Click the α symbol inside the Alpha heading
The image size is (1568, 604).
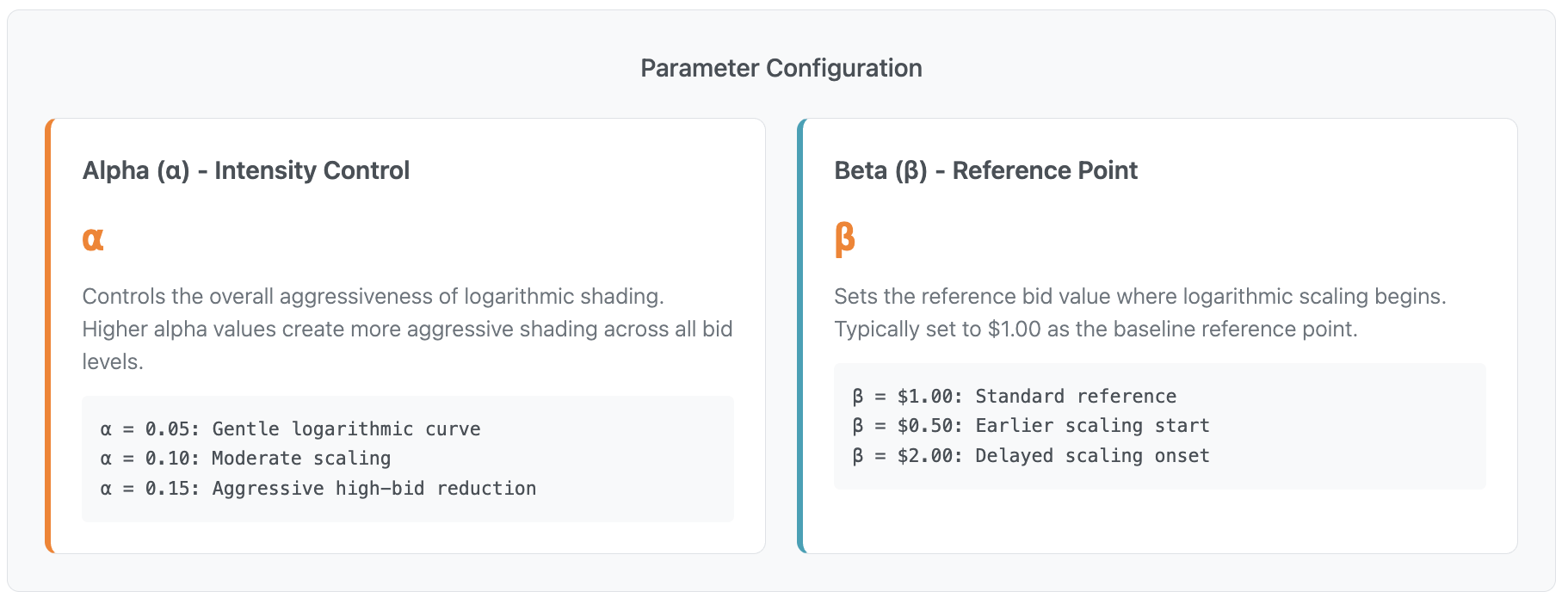pos(173,171)
